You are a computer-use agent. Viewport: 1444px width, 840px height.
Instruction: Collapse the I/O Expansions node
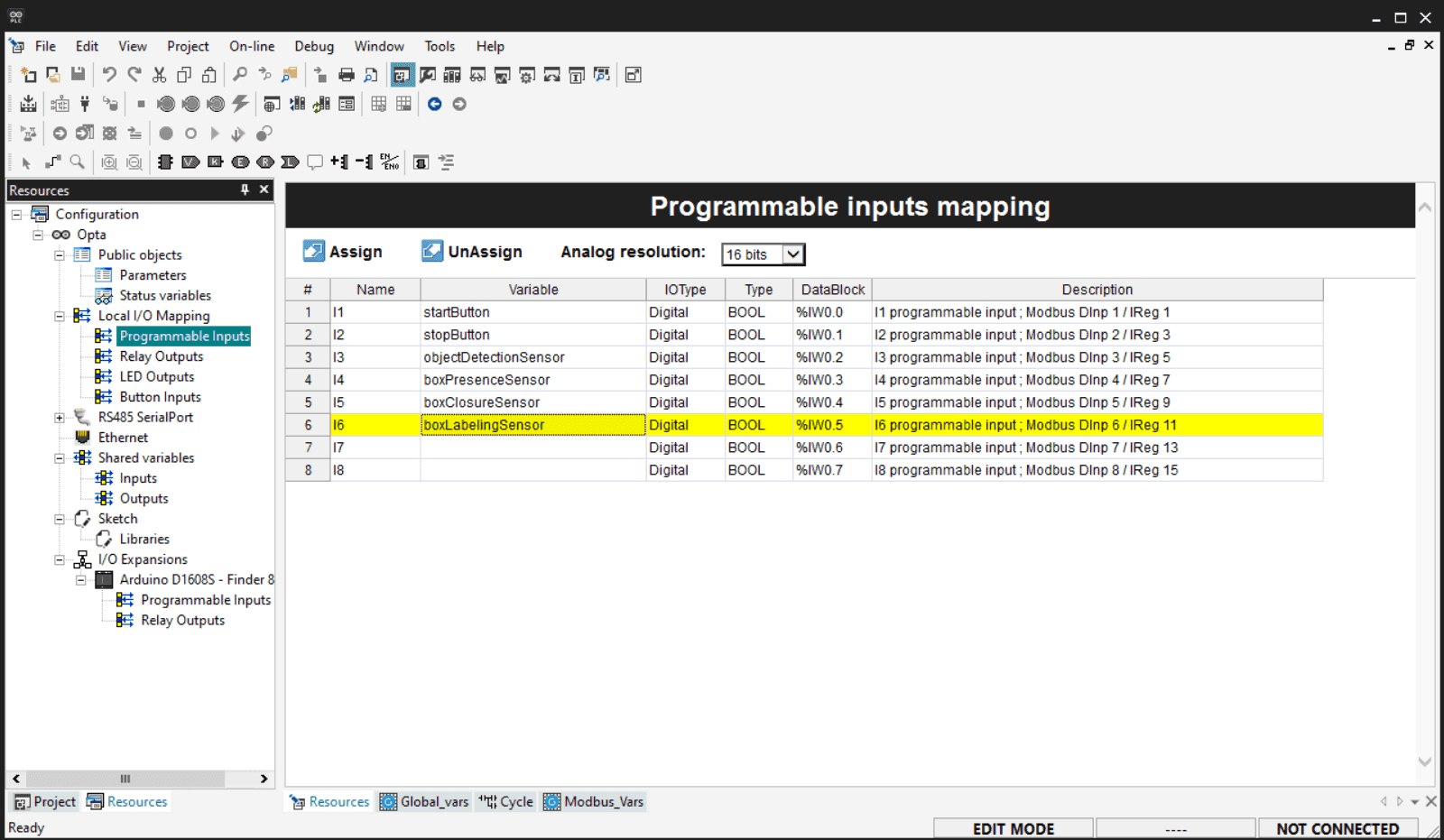click(x=60, y=559)
